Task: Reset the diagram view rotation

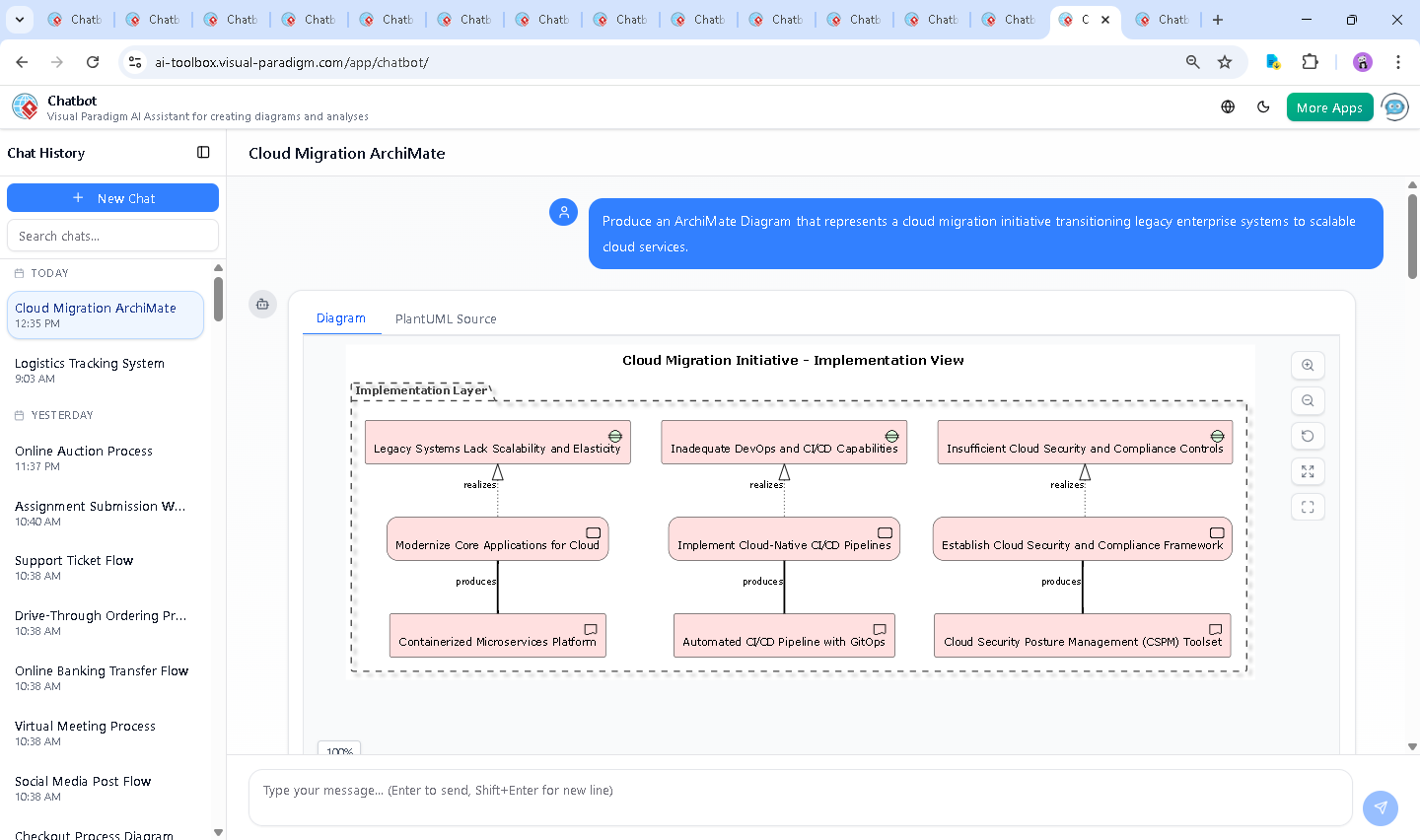Action: 1308,436
